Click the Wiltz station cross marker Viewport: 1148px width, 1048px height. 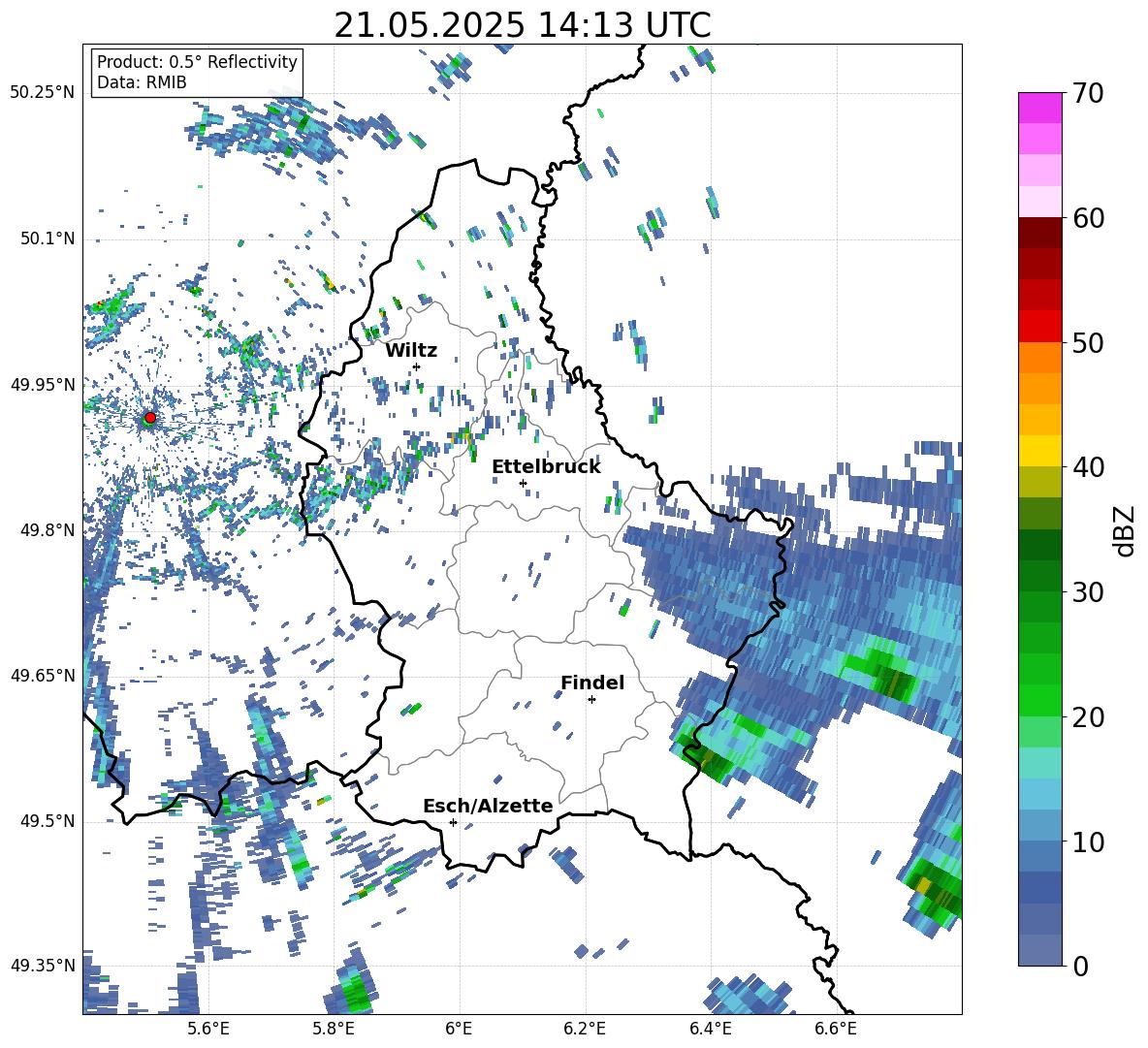(417, 366)
